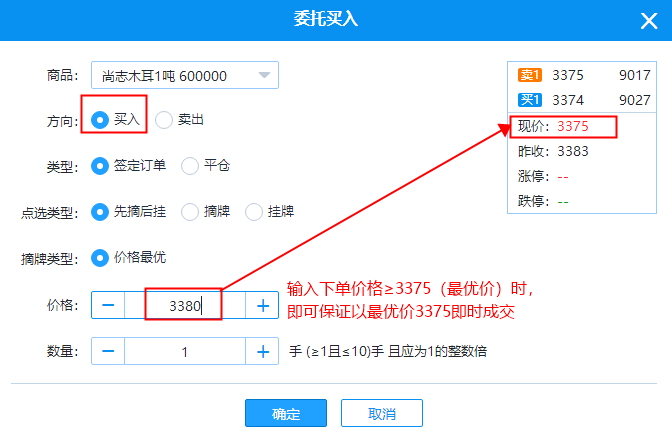Click buy-one volume 9027
The width and height of the screenshot is (672, 446).
point(635,100)
